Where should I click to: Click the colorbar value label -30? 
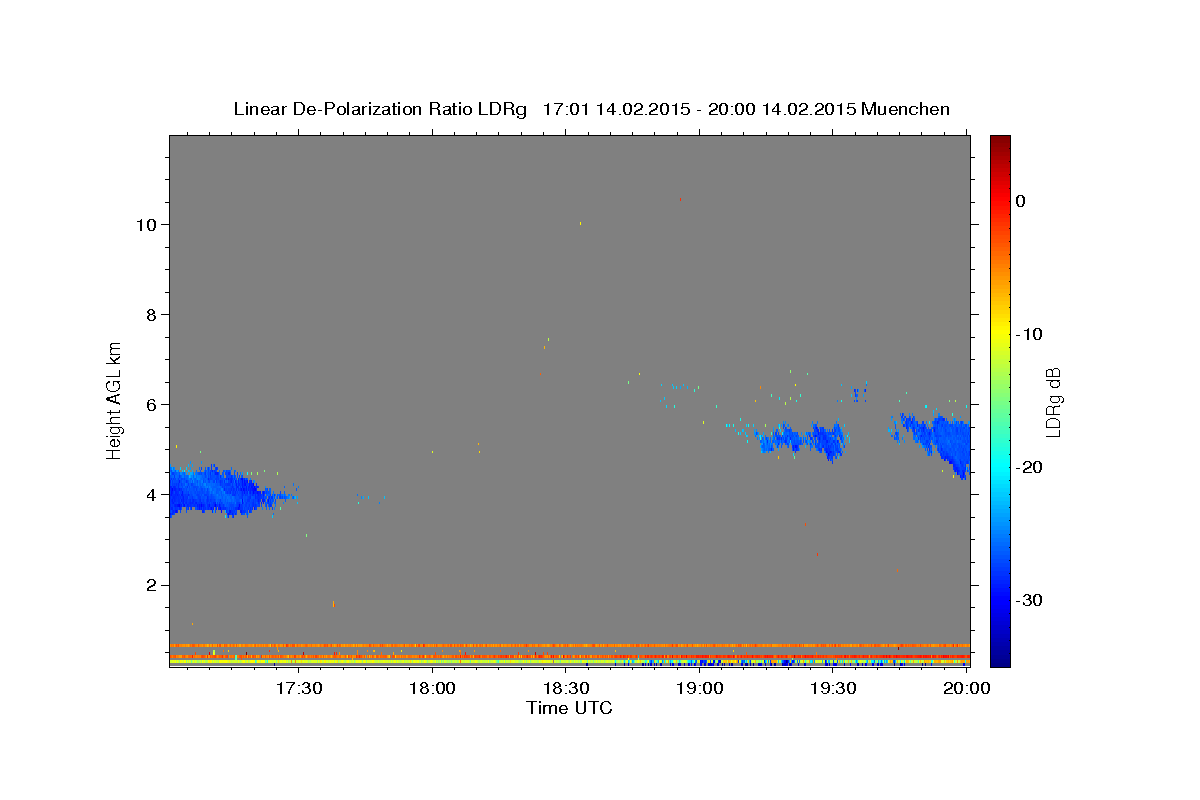click(1029, 600)
